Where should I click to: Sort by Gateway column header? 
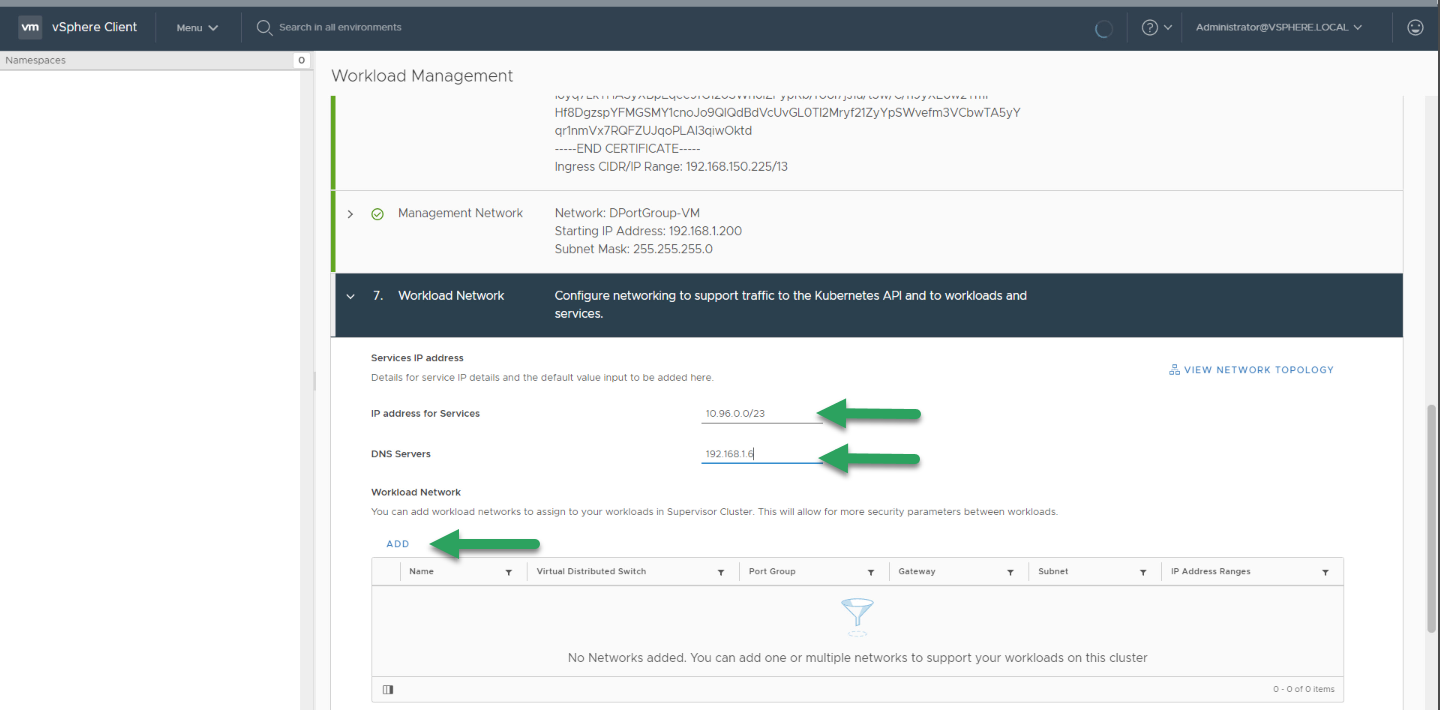(x=917, y=572)
